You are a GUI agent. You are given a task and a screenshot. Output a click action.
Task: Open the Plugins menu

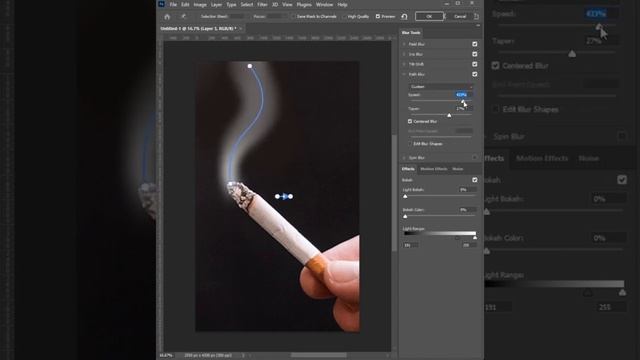point(304,4)
